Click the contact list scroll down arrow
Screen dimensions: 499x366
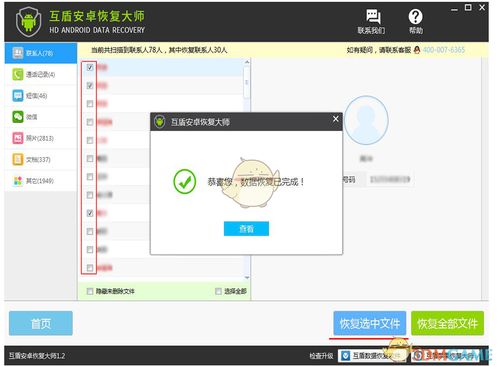247,277
